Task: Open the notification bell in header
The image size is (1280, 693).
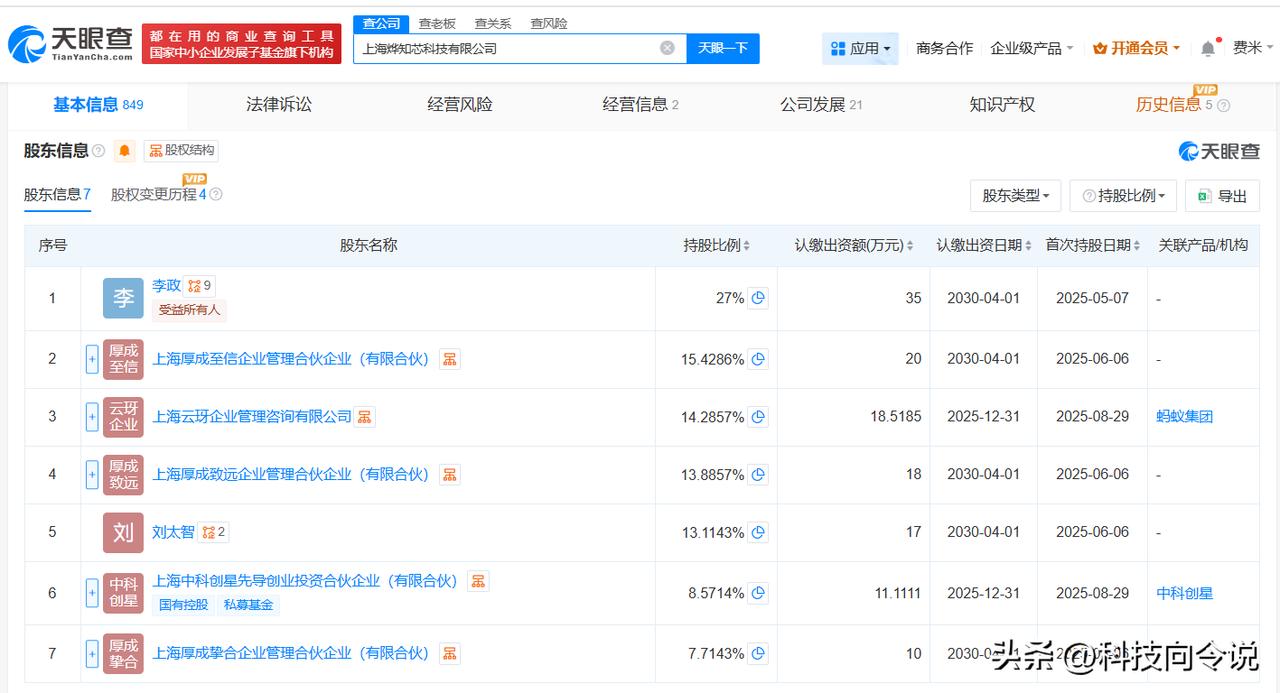Action: point(1208,48)
